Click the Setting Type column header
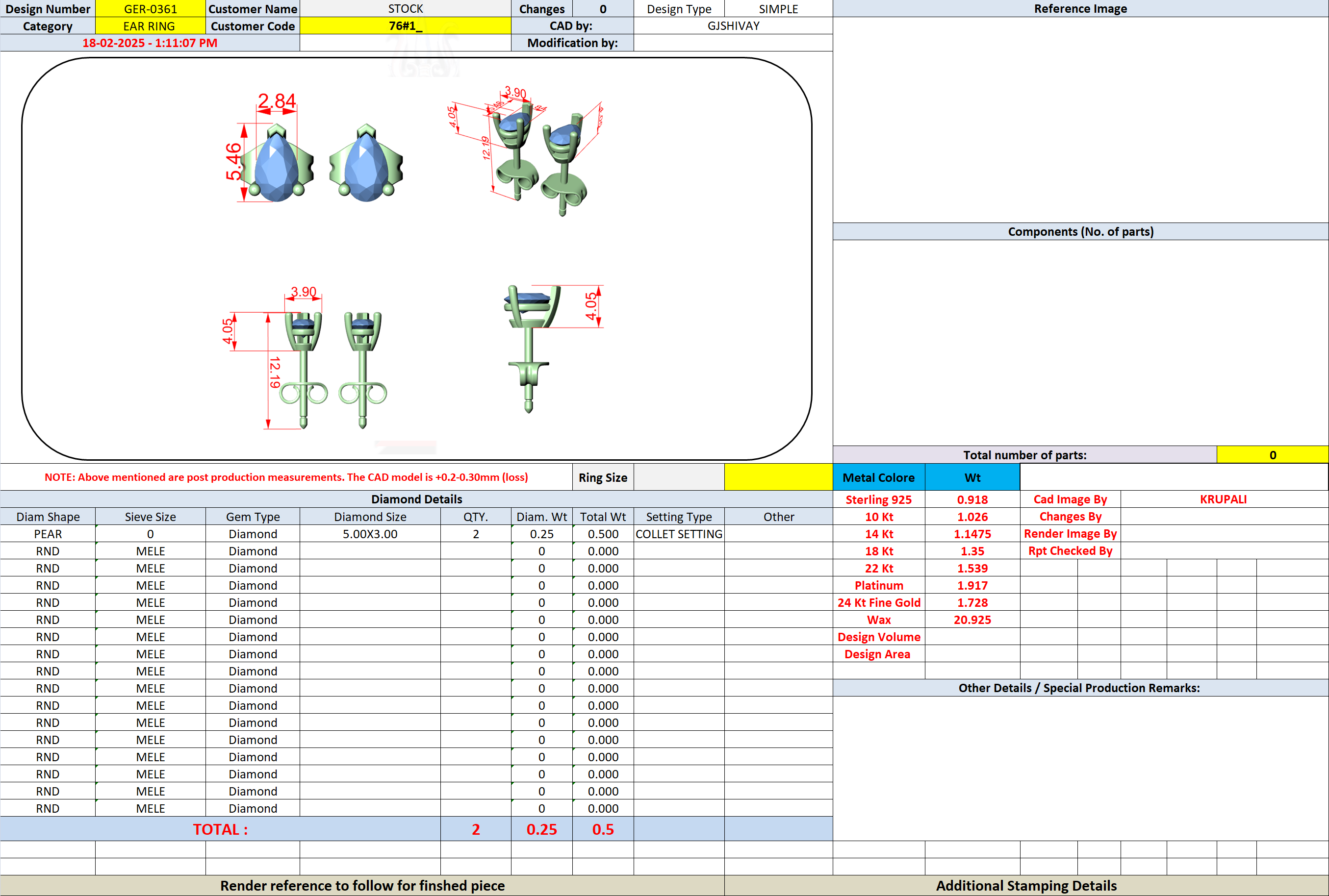This screenshot has width=1329, height=896. click(679, 517)
